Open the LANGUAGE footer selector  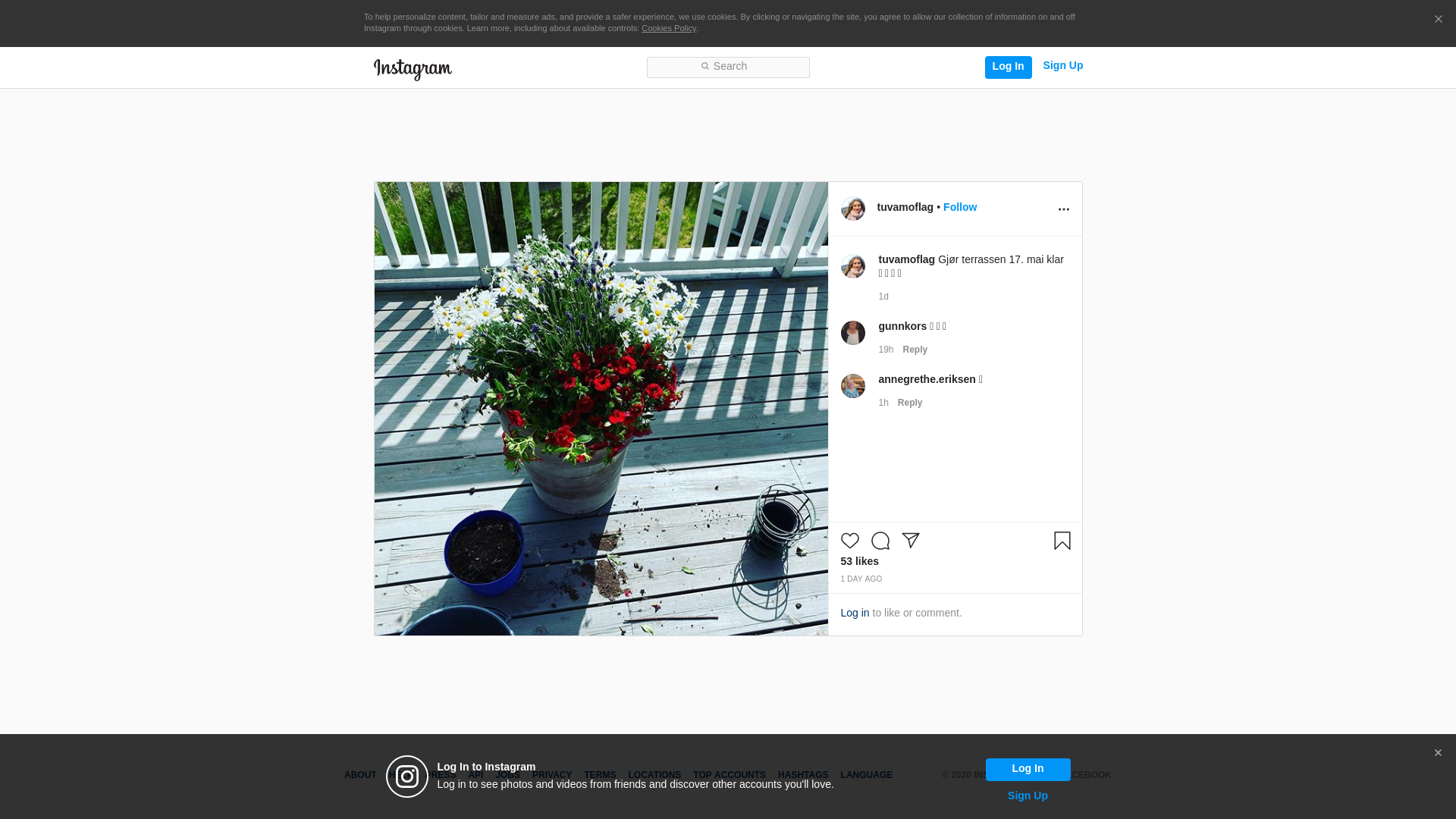[866, 775]
